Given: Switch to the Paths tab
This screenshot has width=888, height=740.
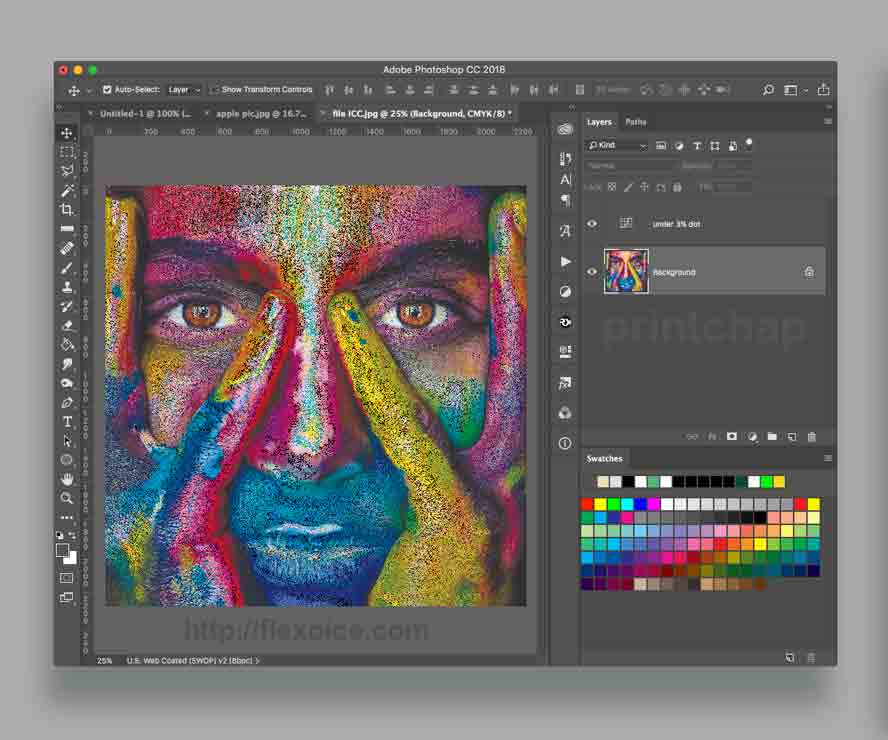Looking at the screenshot, I should click(636, 122).
